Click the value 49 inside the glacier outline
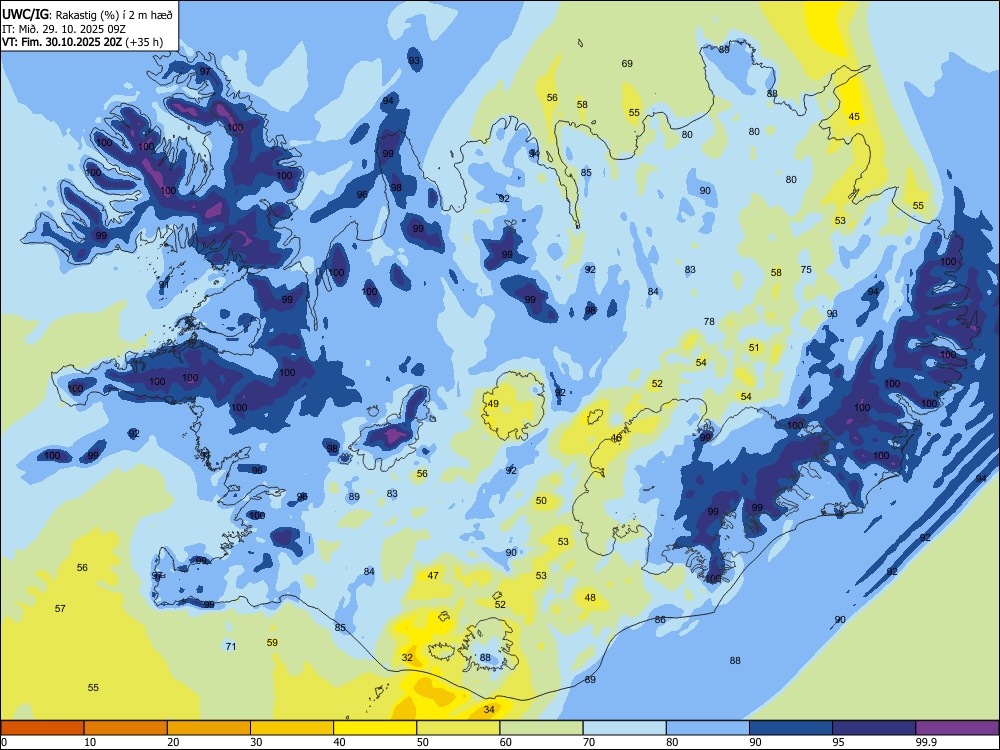The width and height of the screenshot is (1000, 750). click(493, 404)
